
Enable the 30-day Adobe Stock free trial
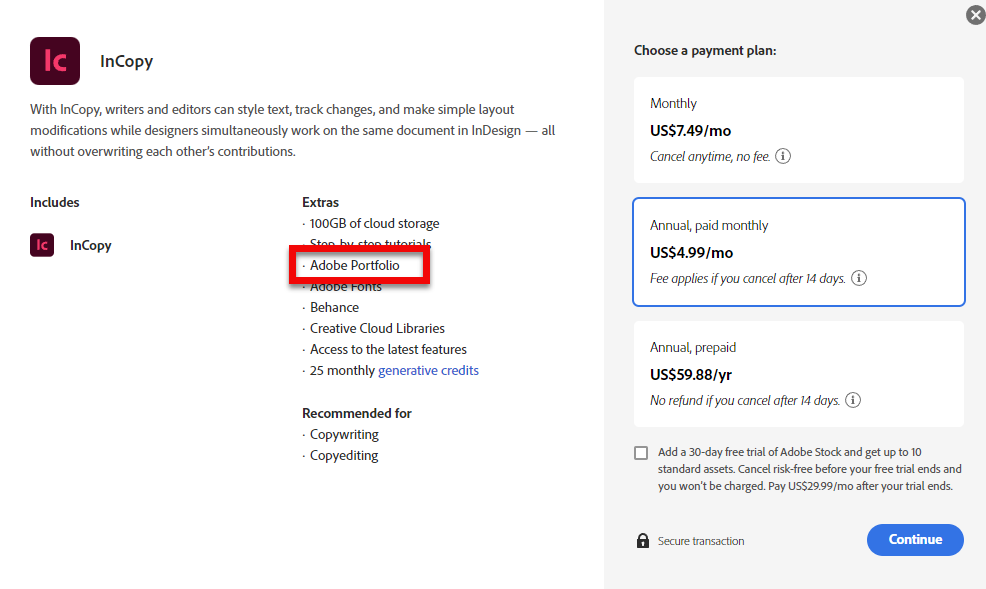pos(641,452)
